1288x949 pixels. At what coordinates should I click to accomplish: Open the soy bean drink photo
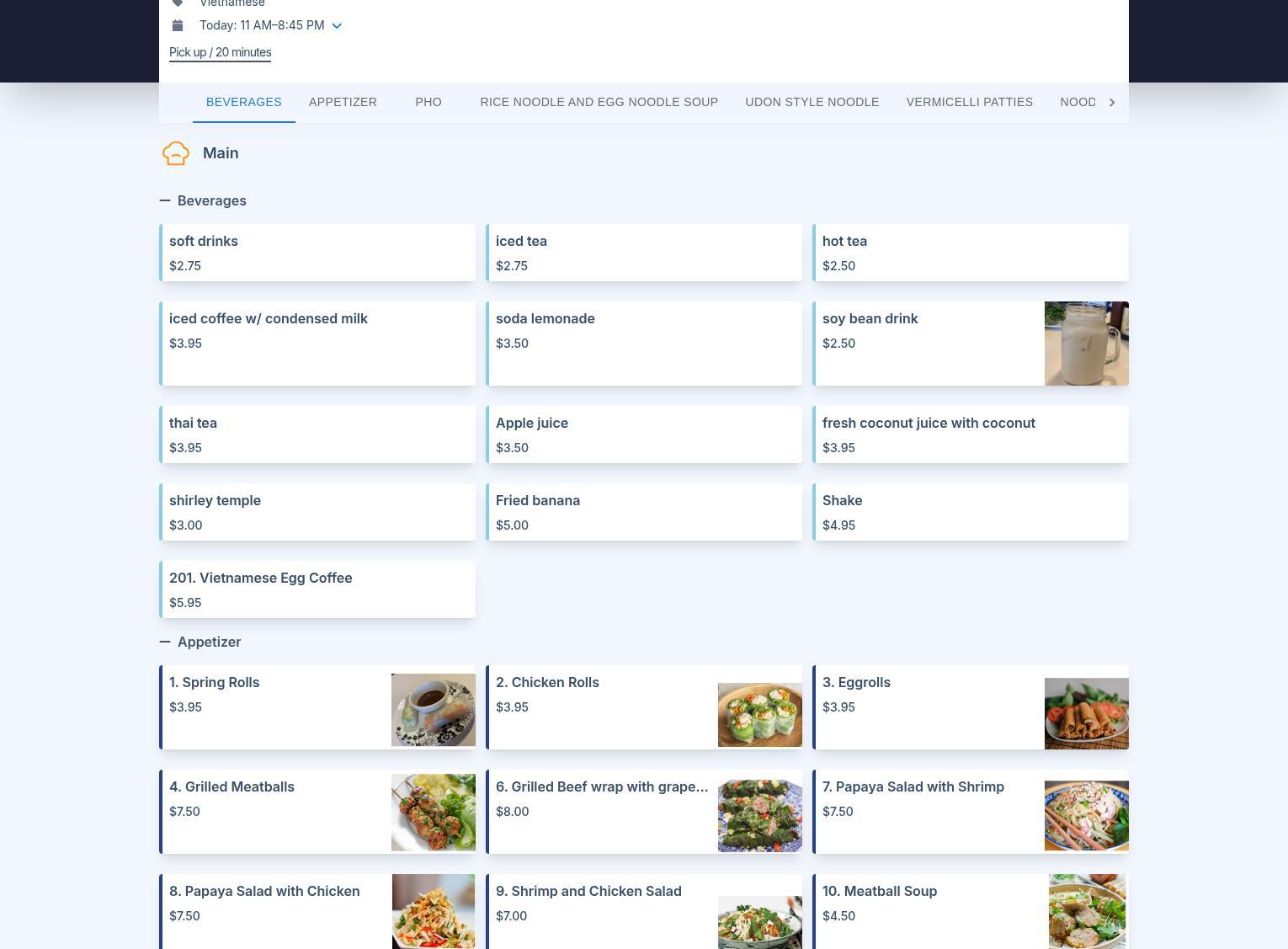point(1087,344)
